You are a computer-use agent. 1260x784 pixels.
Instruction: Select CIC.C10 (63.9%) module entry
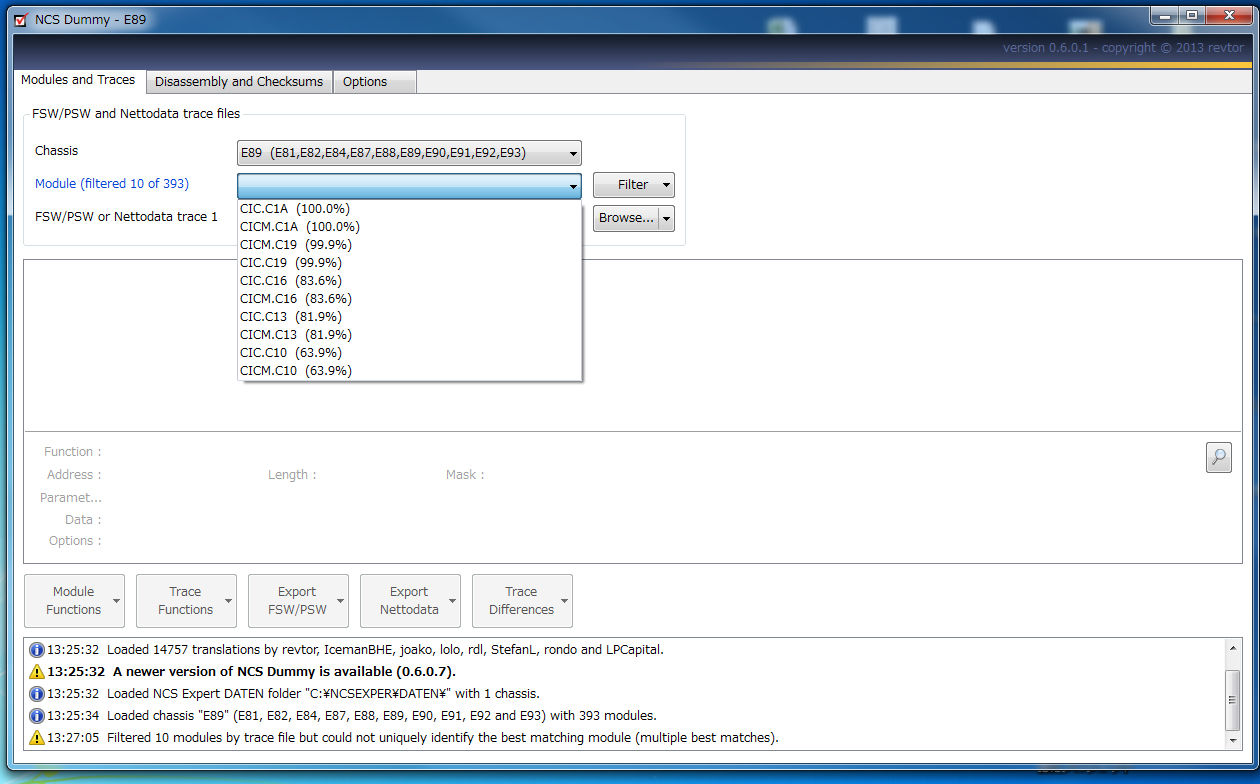[409, 353]
